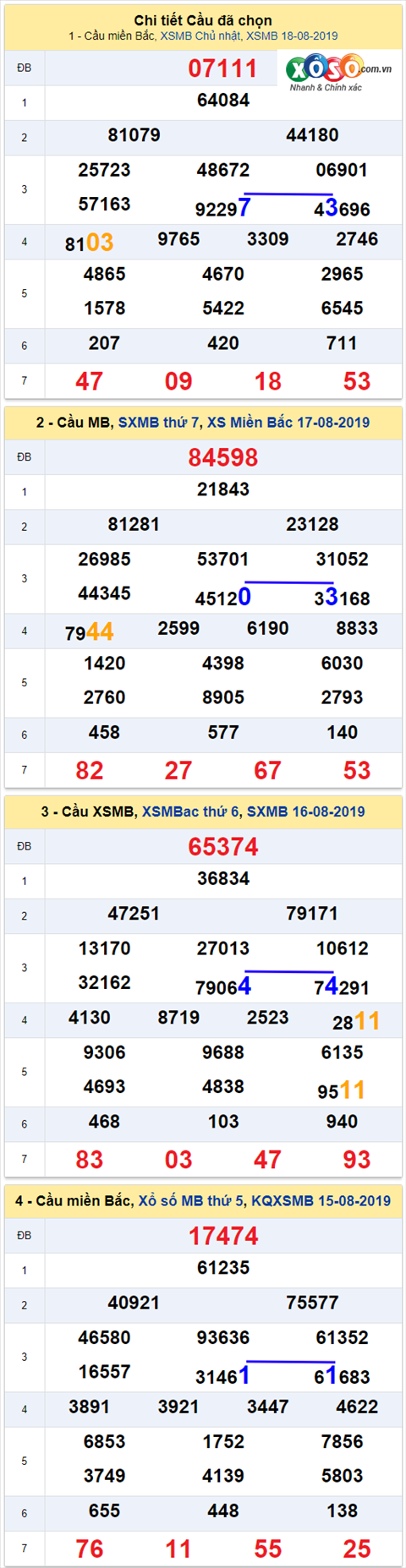Select the title Chi tiết Cầu đã chọn
This screenshot has height=1568, width=406.
coord(203,20)
